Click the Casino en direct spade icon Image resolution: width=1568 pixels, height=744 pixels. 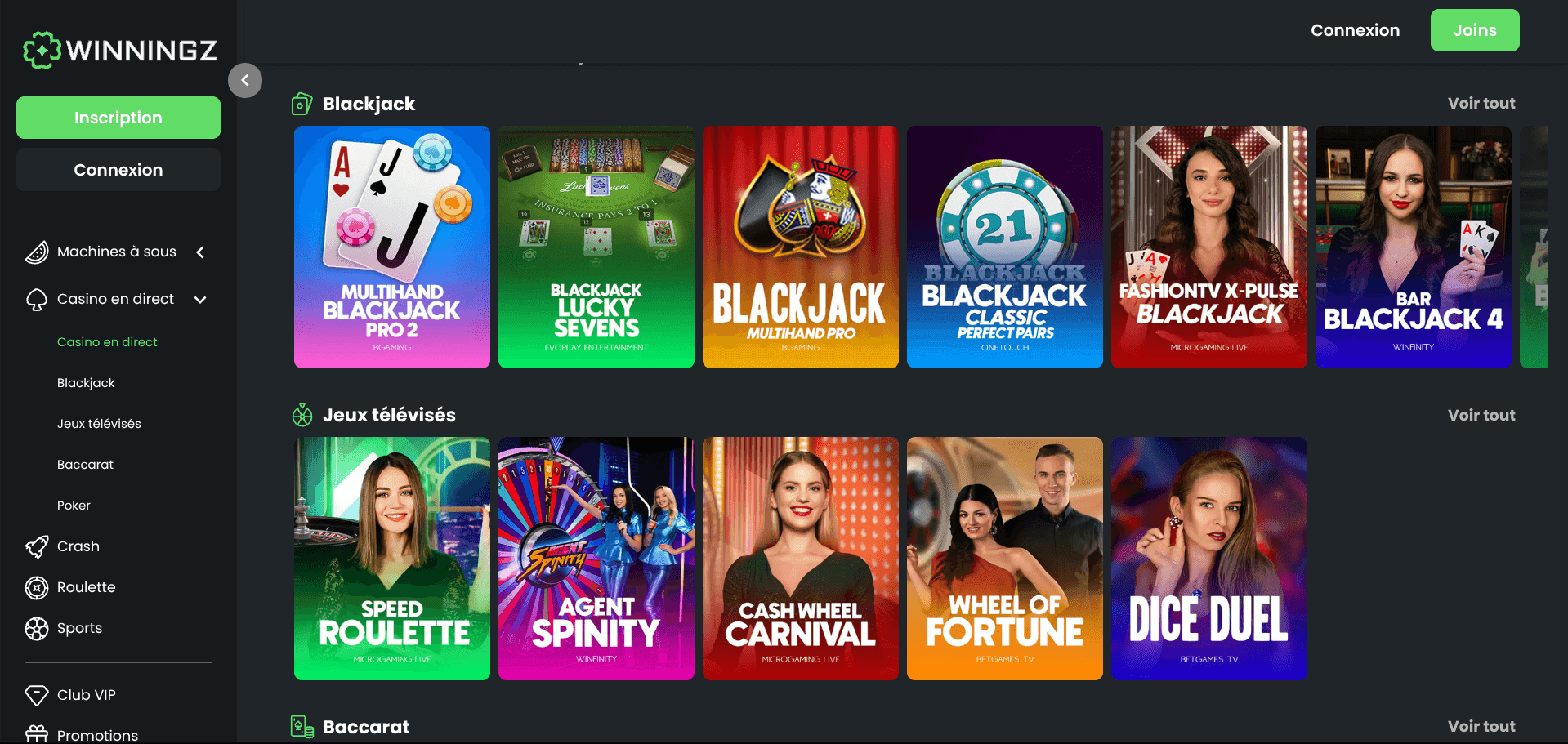(37, 300)
